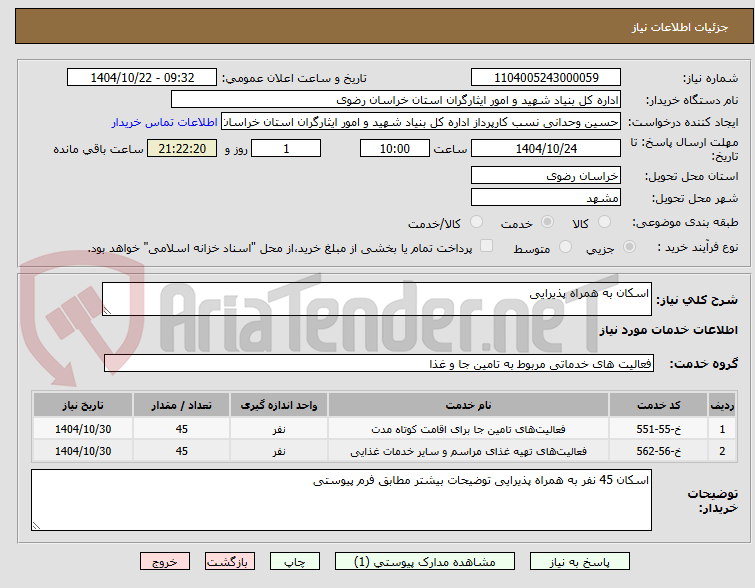Click the توضیحات خریدار notes textarea
The width and height of the screenshot is (755, 588).
[341, 500]
